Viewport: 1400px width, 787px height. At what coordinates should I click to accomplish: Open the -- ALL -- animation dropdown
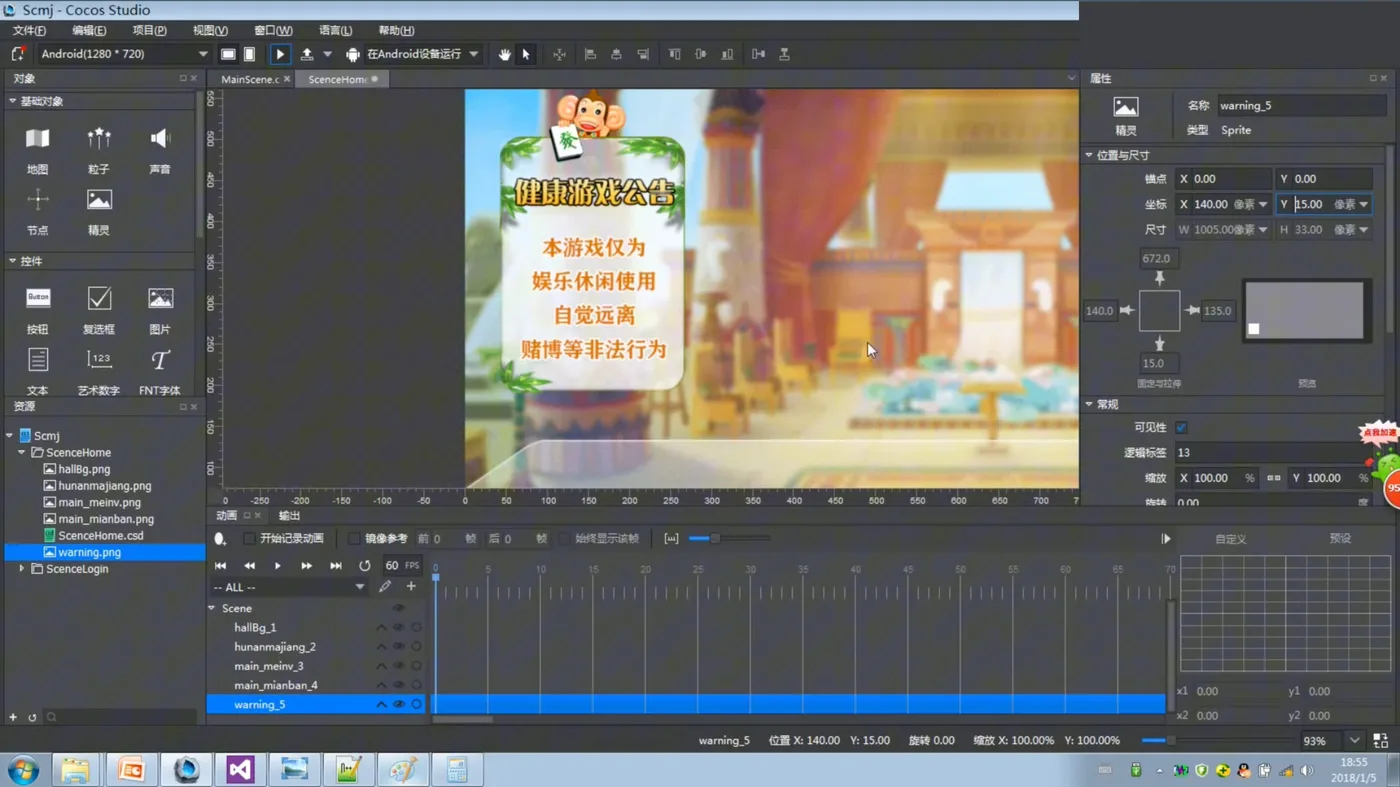click(x=289, y=587)
